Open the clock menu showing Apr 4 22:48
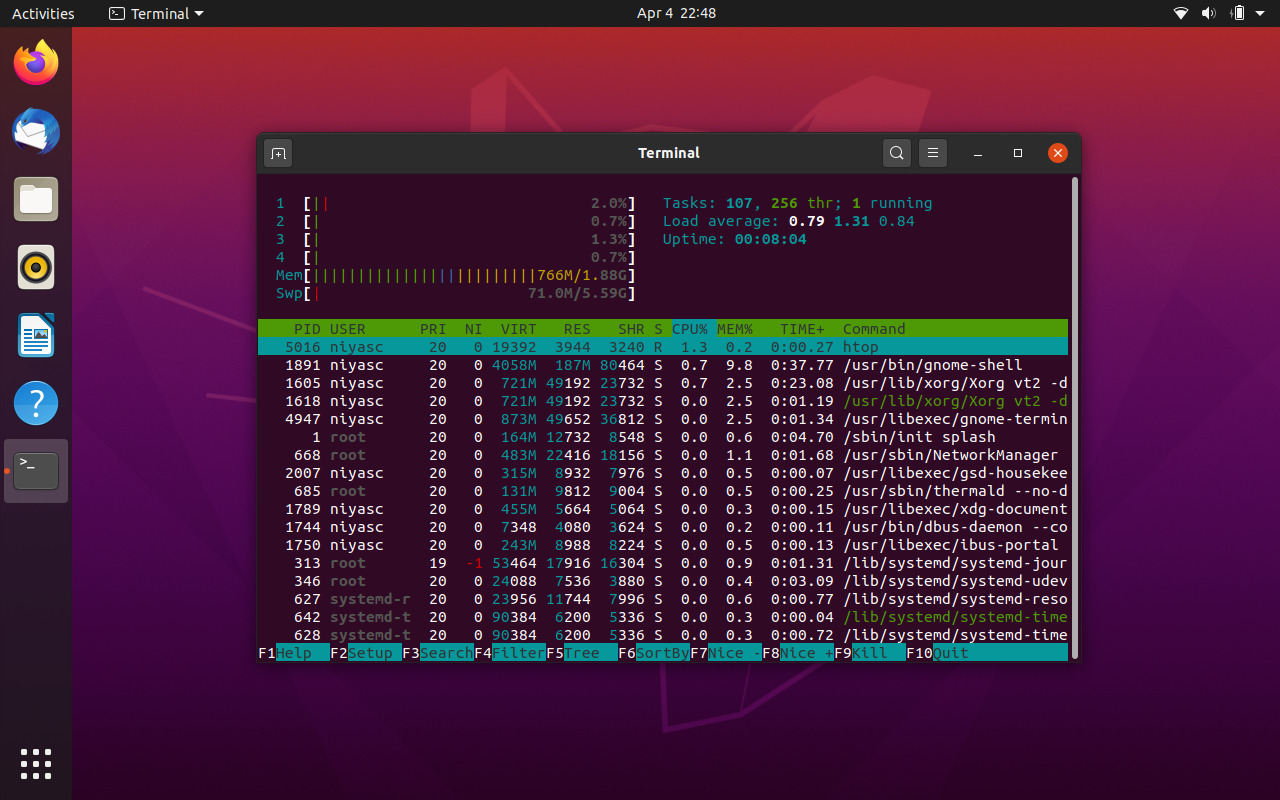The height and width of the screenshot is (800, 1280). (x=640, y=13)
